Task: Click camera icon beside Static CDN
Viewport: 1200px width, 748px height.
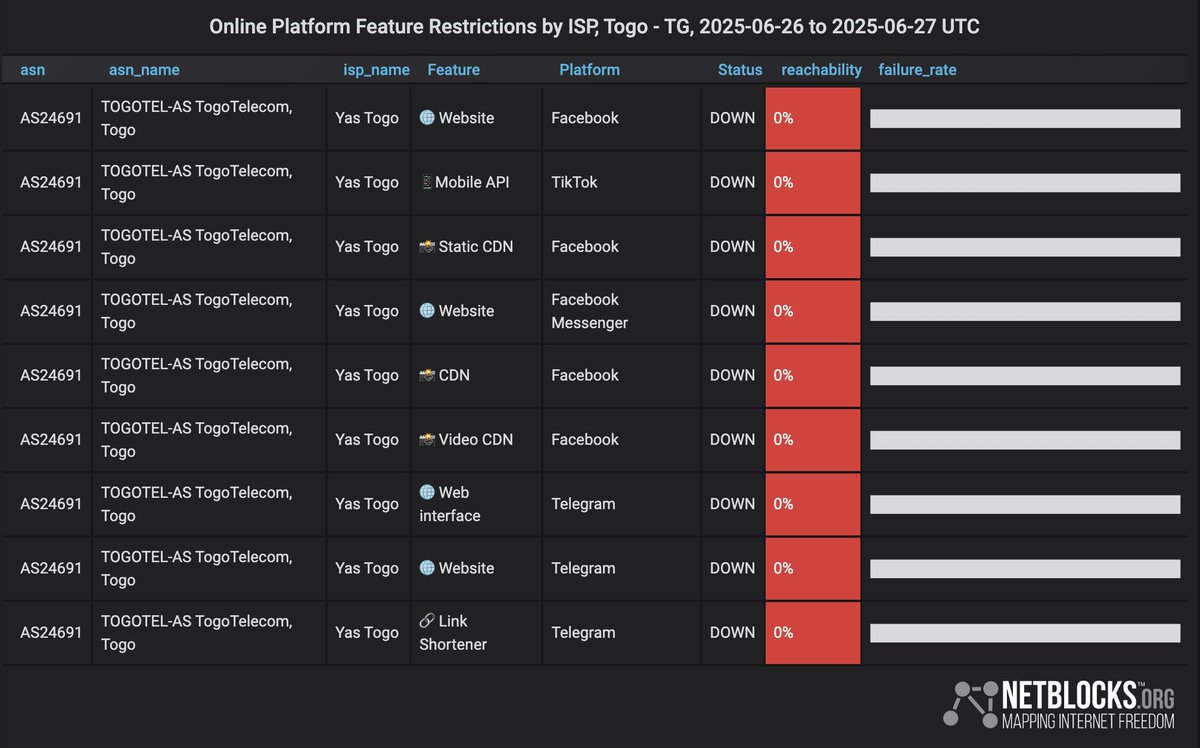Action: coord(427,246)
